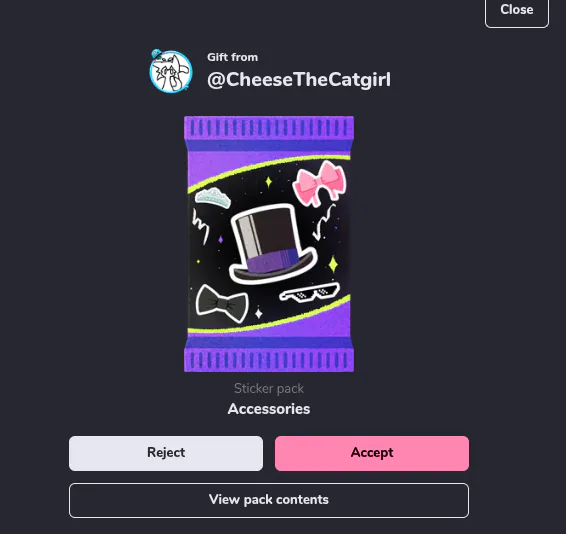The width and height of the screenshot is (566, 534).
Task: Click the white sparkle near the bow tie
Action: [258, 313]
